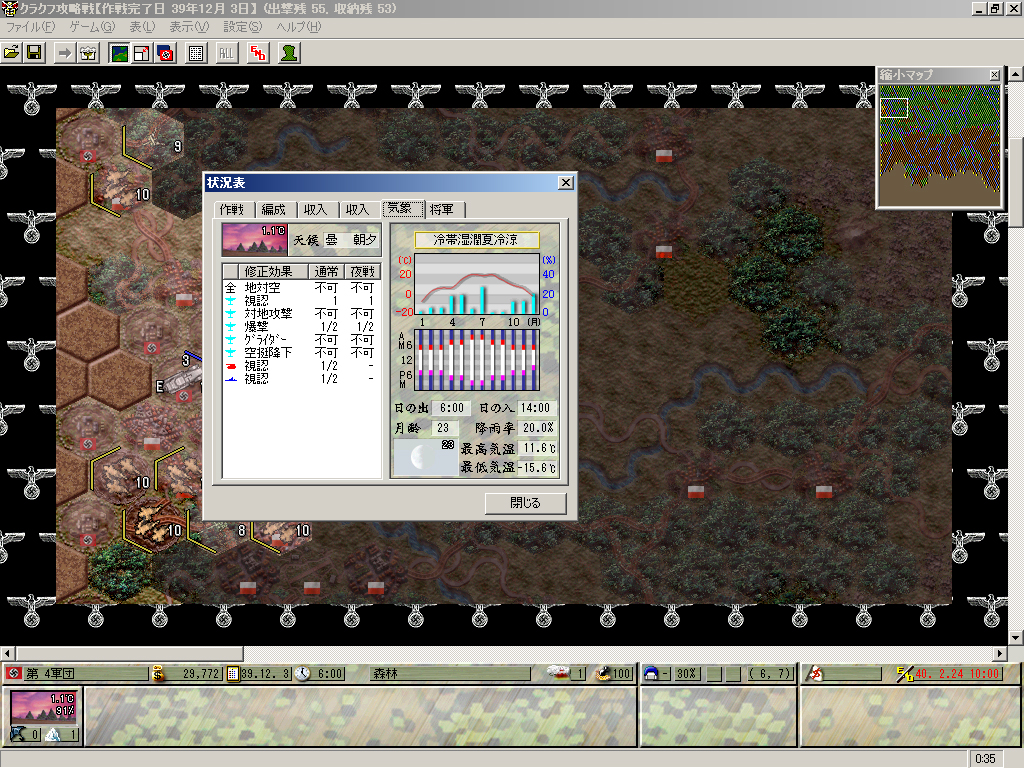
Task: Toggle the flag display toolbar button
Action: click(164, 52)
